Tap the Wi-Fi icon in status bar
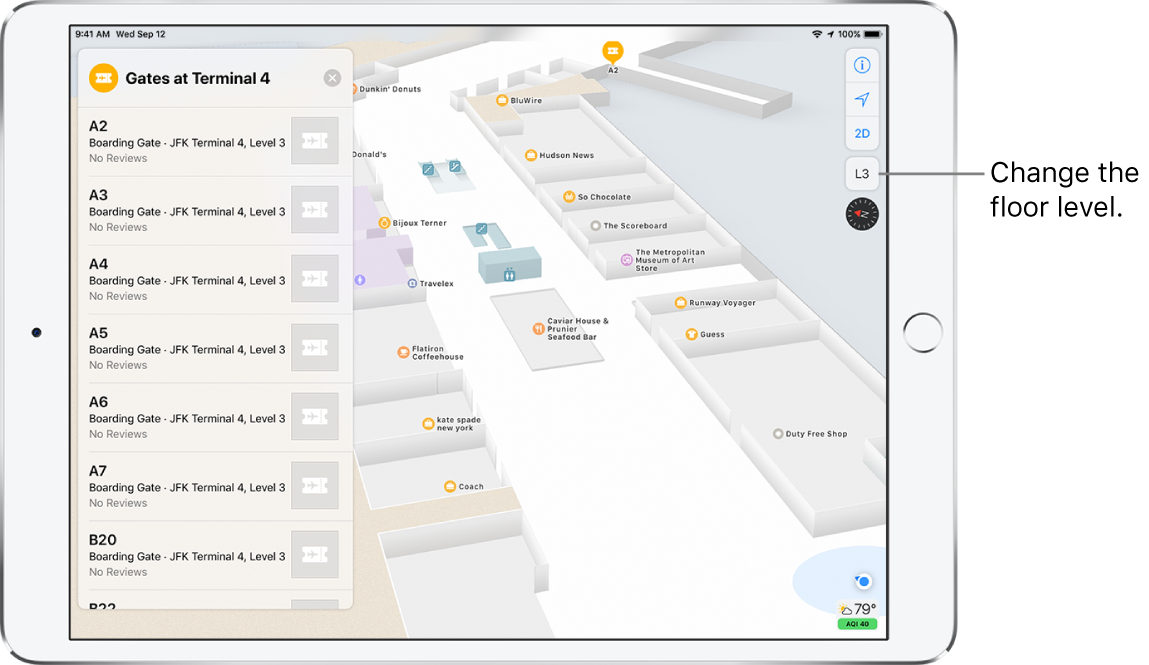Screen dimensions: 1149x665 coord(816,34)
